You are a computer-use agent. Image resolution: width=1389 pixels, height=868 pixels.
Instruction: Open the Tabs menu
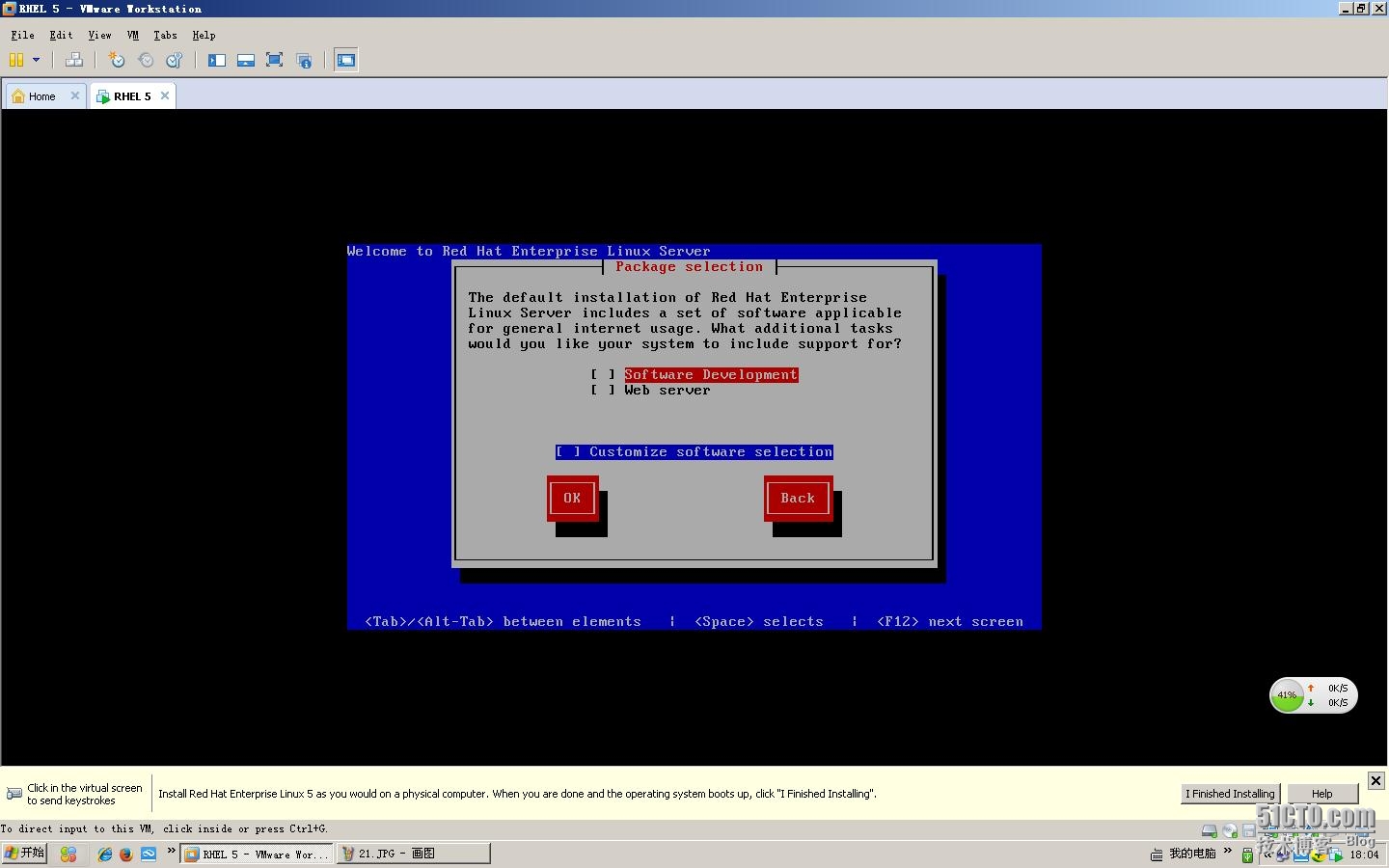[x=165, y=35]
